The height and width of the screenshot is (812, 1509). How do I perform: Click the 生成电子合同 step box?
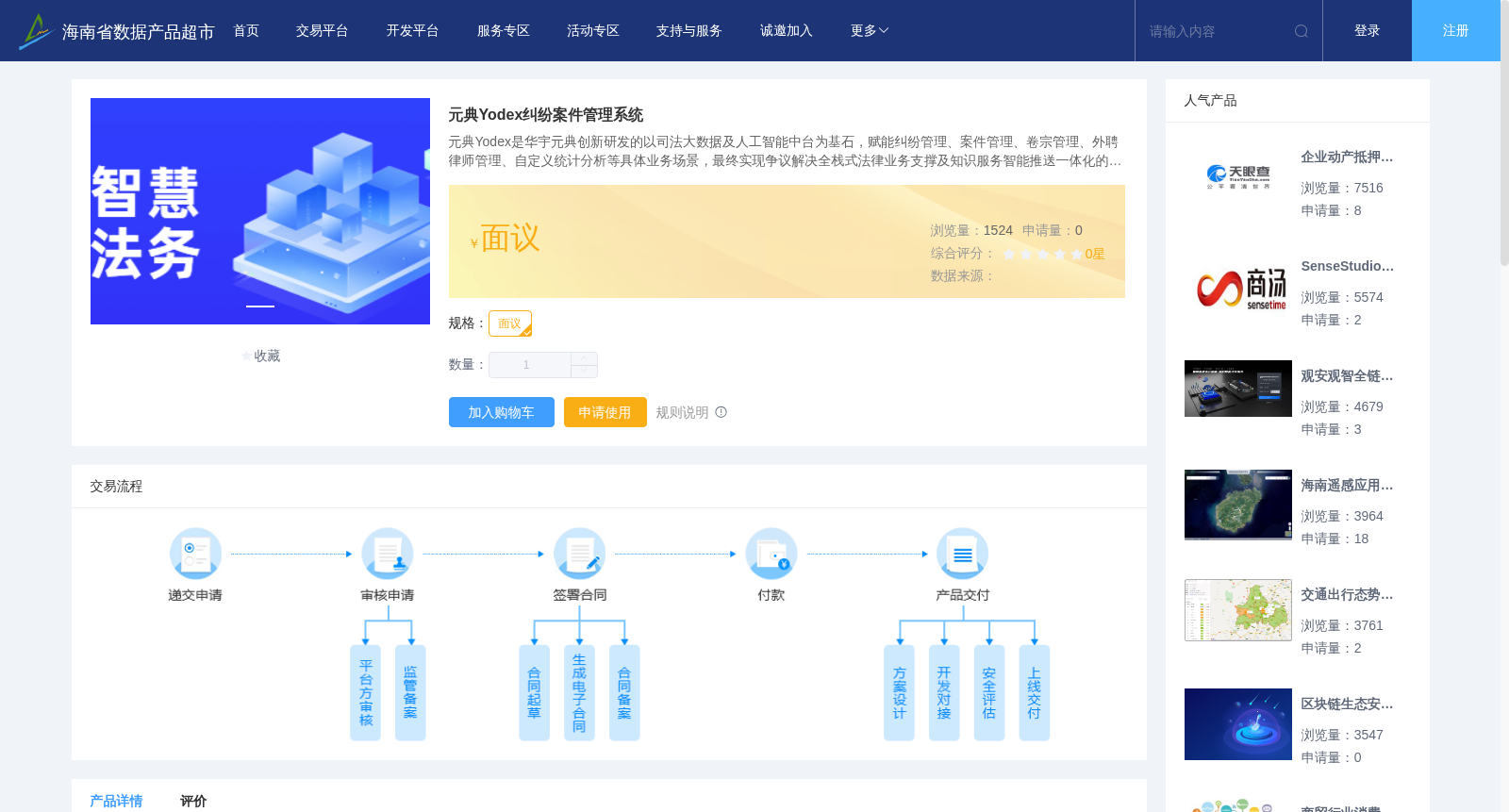click(x=579, y=693)
